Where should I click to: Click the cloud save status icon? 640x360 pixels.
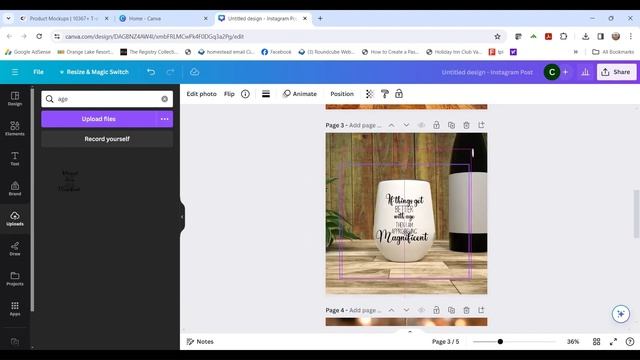click(x=194, y=72)
